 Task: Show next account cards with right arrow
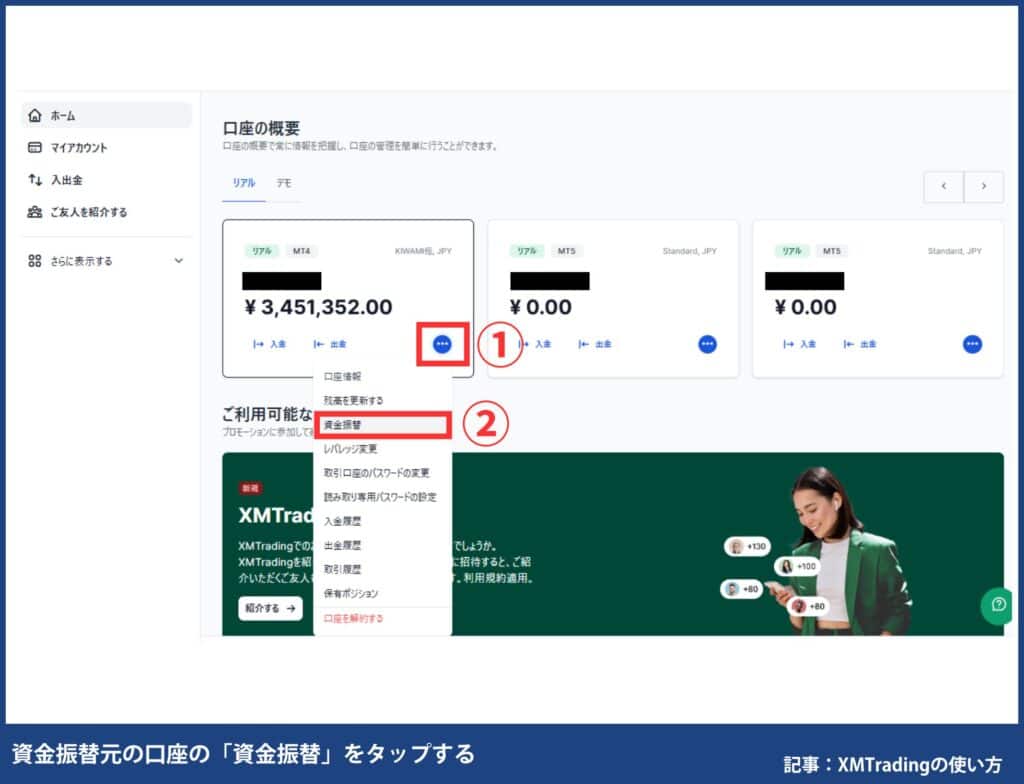pyautogui.click(x=984, y=186)
